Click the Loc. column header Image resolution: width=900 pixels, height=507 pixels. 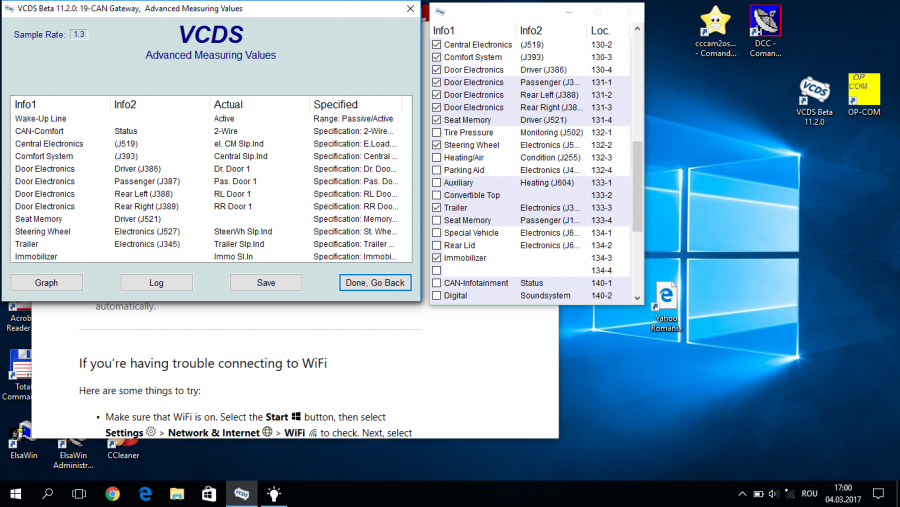[600, 30]
